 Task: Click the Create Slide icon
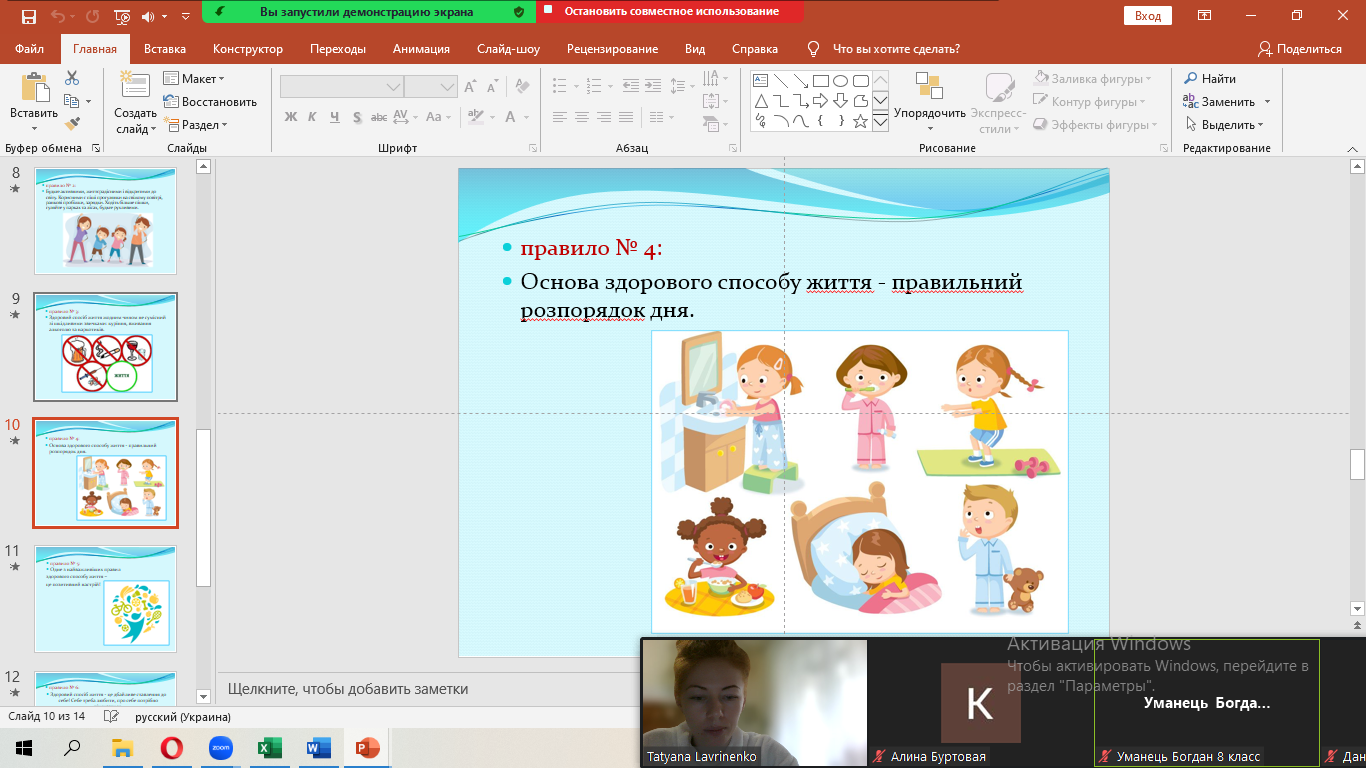point(134,88)
